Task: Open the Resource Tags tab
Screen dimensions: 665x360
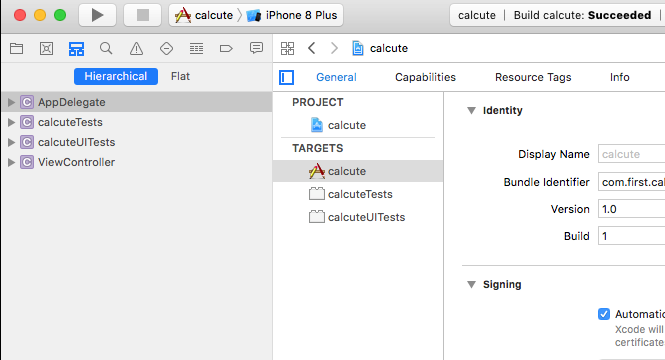Action: [x=533, y=77]
